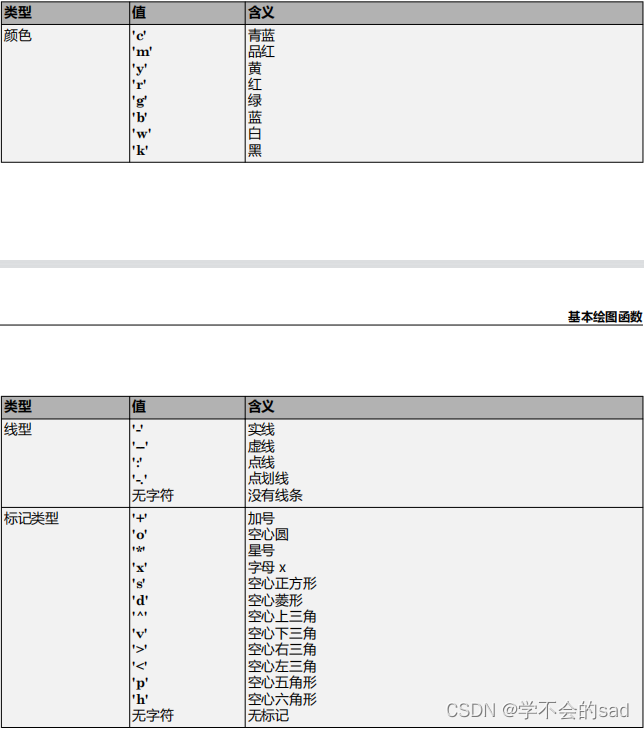The image size is (644, 729).
Task: Click the meaning text '空心六角形'
Action: 282,699
